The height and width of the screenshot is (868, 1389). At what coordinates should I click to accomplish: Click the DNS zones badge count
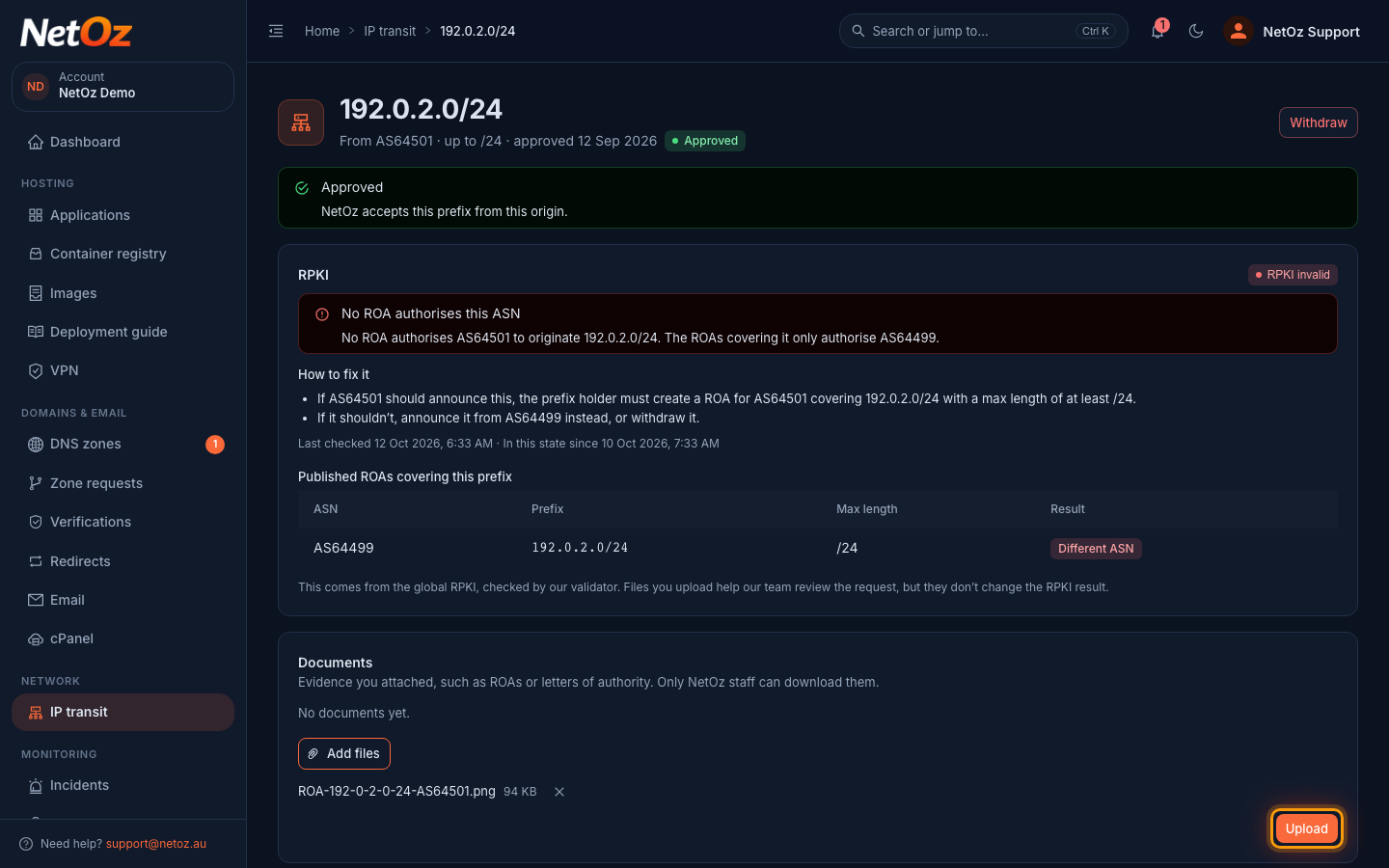click(x=215, y=444)
